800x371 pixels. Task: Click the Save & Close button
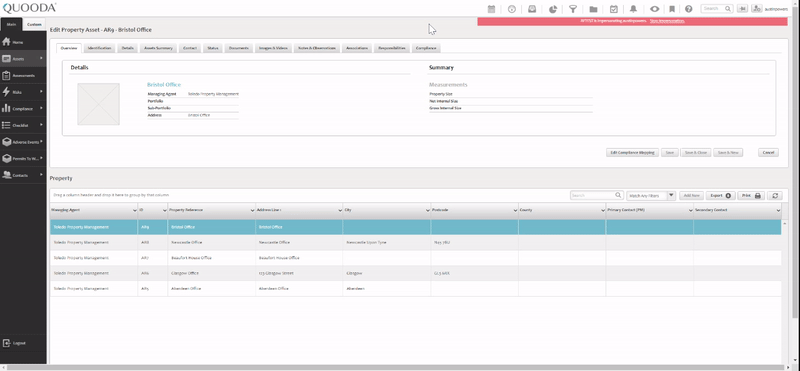pos(696,153)
